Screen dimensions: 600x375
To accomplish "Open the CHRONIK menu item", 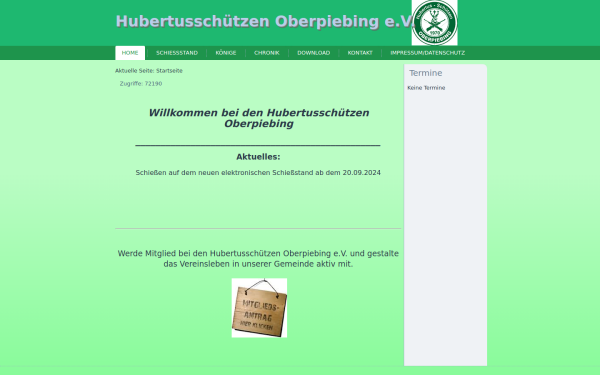I will pos(267,53).
